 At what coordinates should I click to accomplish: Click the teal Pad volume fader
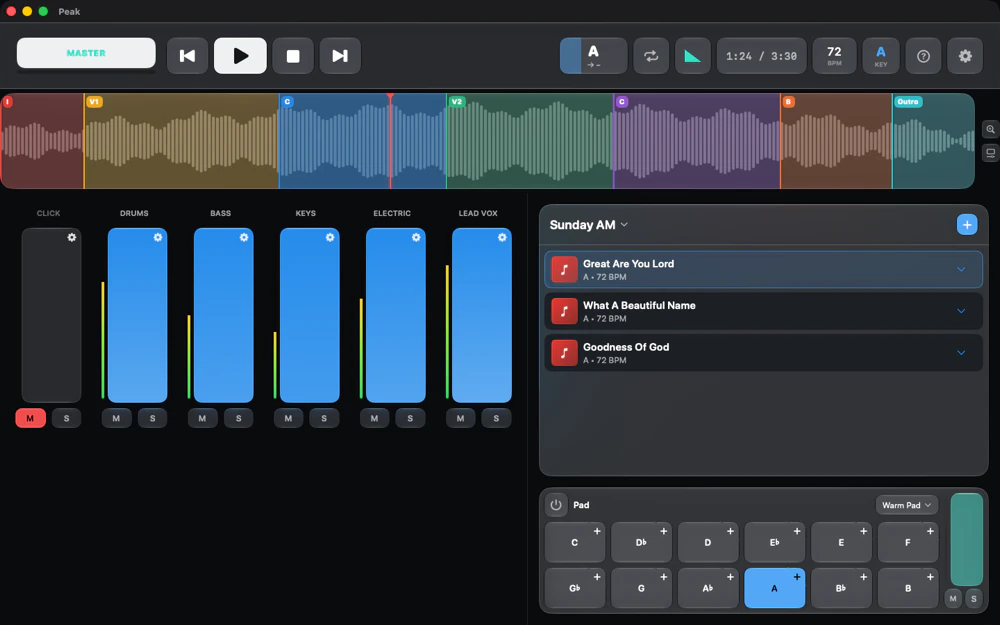[x=966, y=540]
